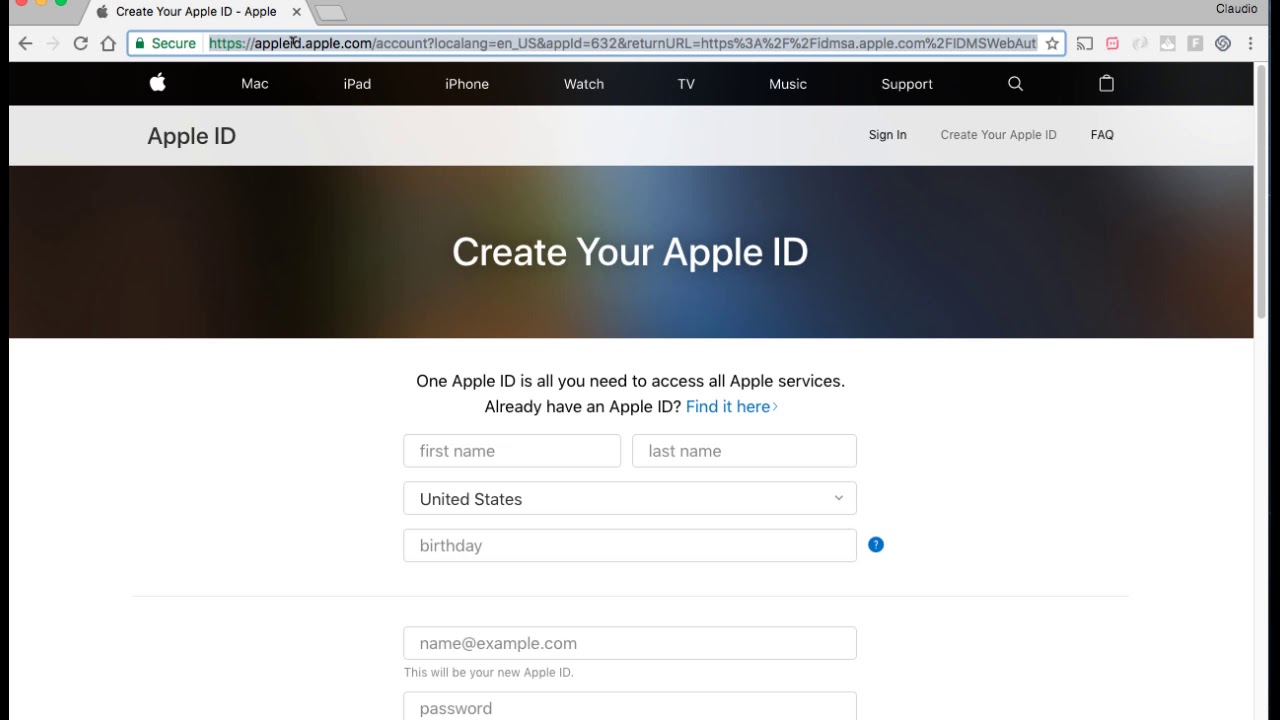Click the last name field
This screenshot has width=1280, height=720.
(744, 450)
